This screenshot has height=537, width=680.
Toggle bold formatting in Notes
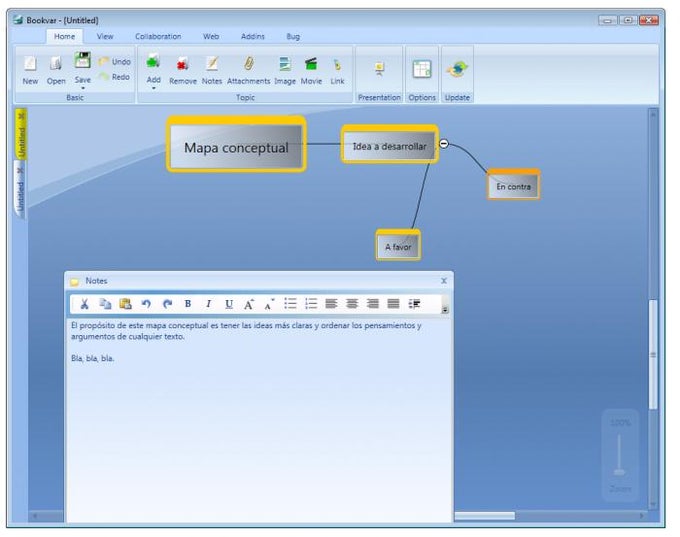pos(188,304)
